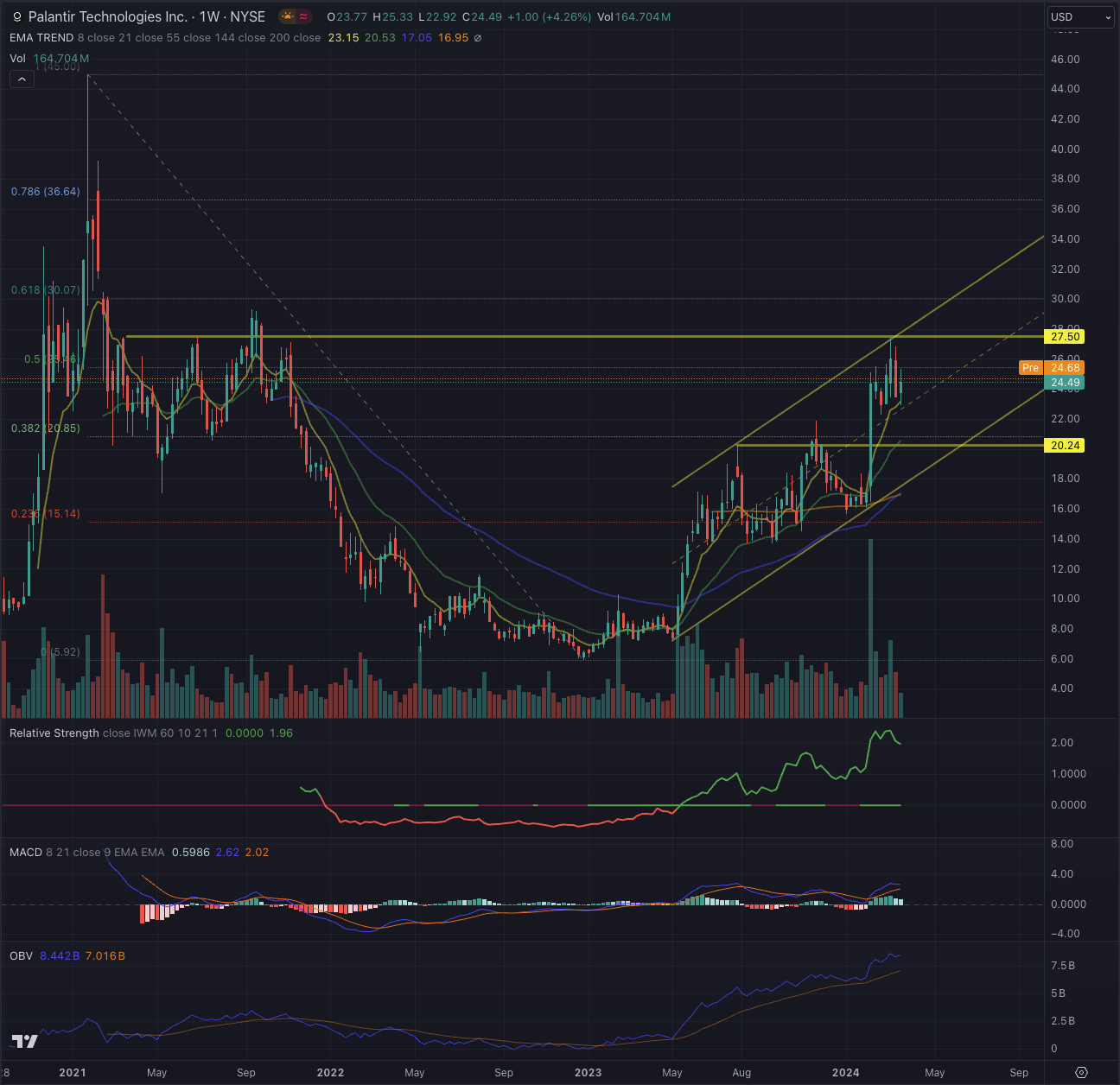Click the MACD line value 2.62
This screenshot has height=1085, width=1120.
pos(228,853)
